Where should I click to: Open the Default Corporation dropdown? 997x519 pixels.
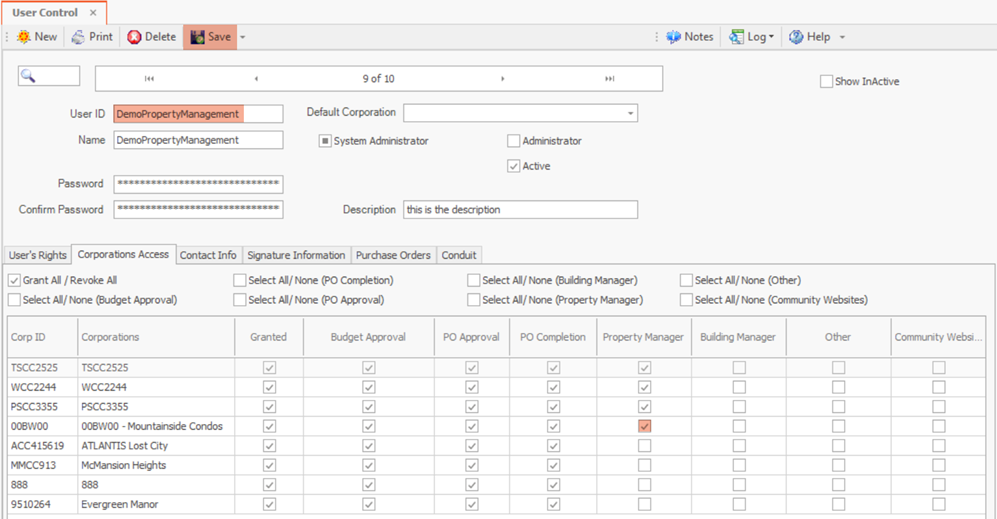pos(630,113)
